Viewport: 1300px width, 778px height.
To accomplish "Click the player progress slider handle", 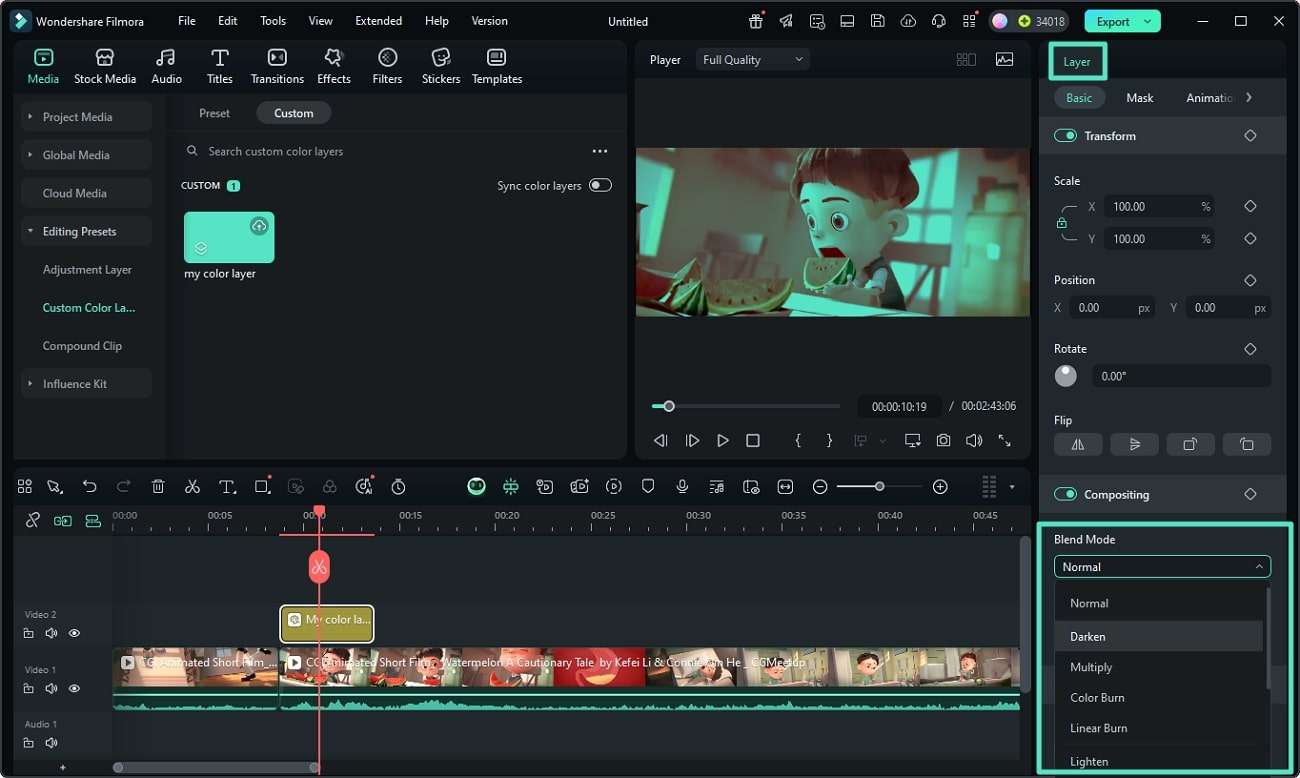I will (x=669, y=406).
